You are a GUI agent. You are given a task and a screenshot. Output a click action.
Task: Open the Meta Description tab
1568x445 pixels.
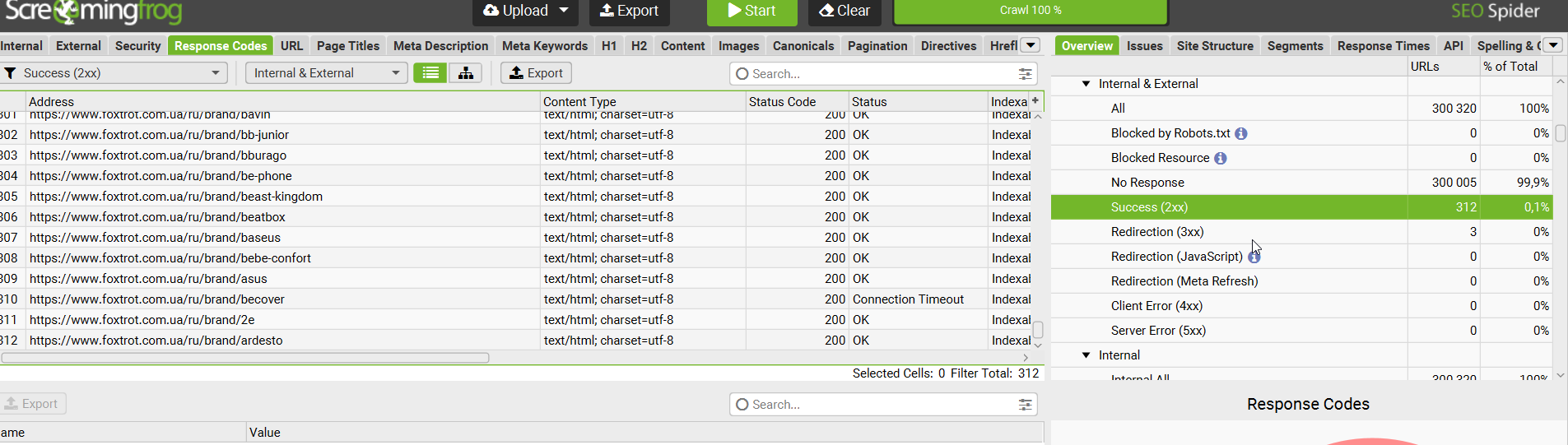point(440,46)
